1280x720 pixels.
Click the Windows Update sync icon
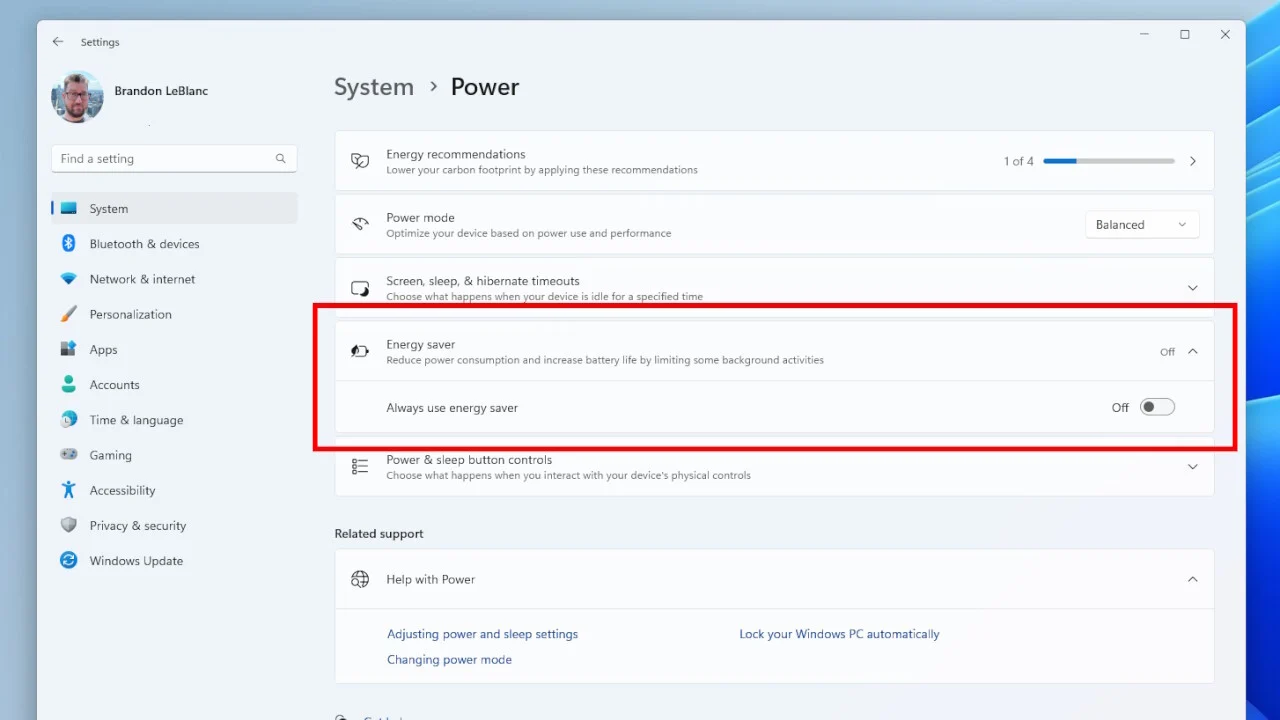(x=69, y=561)
